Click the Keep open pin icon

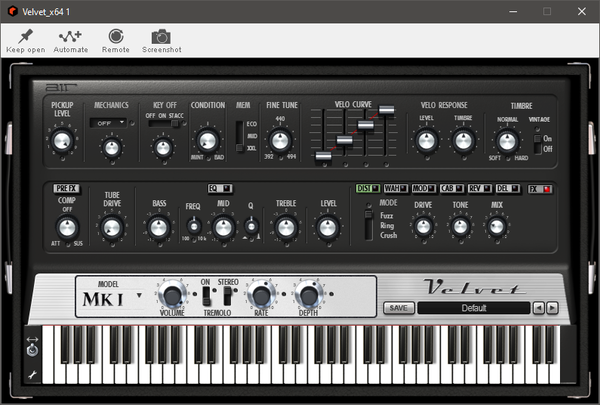[x=26, y=36]
